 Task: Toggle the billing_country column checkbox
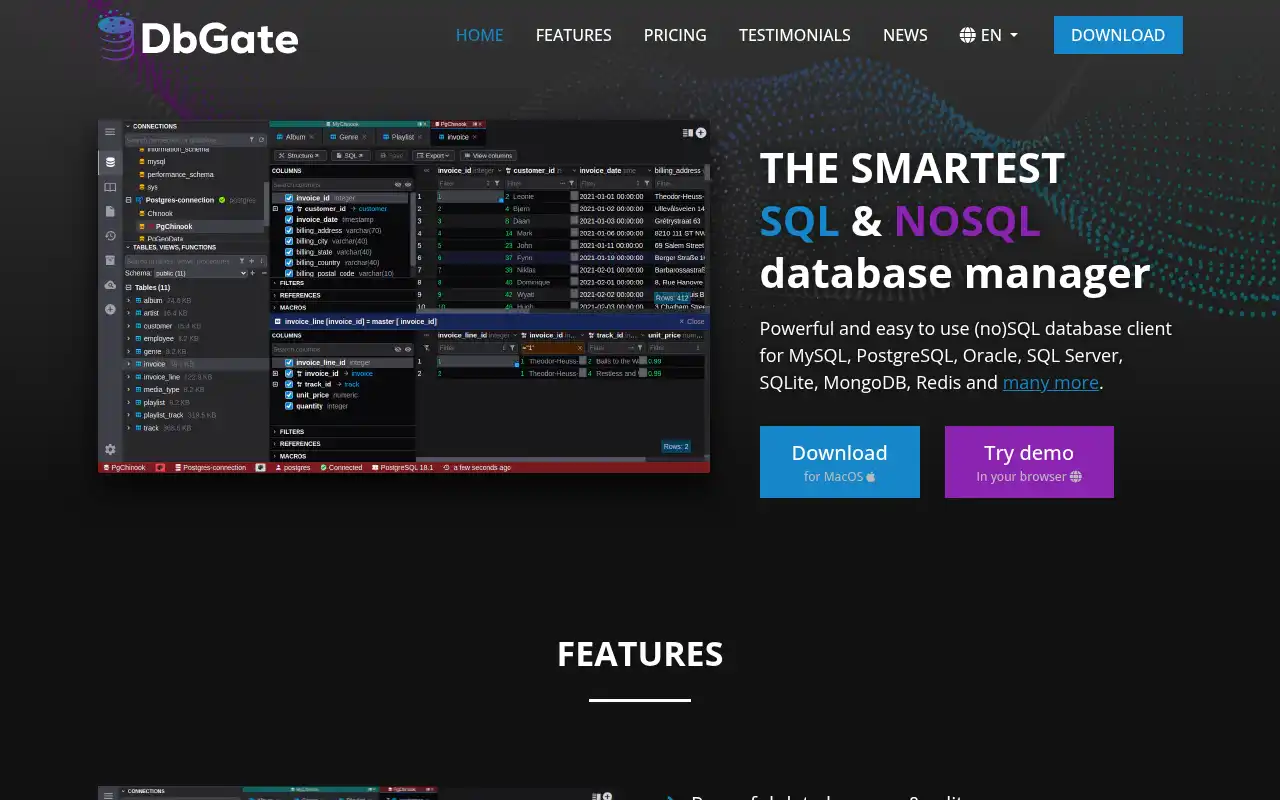289,263
